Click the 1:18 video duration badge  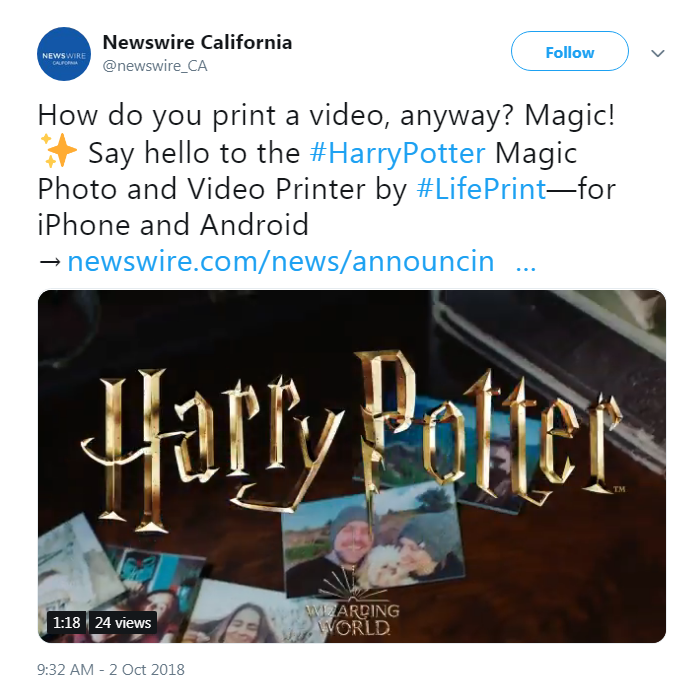66,622
